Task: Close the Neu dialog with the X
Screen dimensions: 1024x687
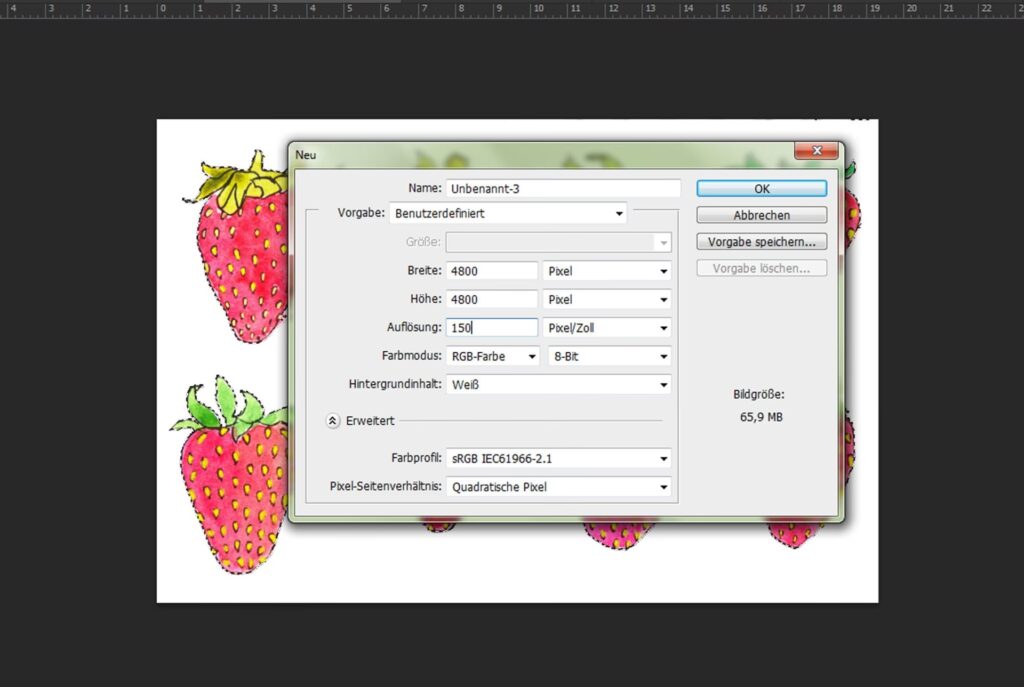Action: click(x=816, y=151)
